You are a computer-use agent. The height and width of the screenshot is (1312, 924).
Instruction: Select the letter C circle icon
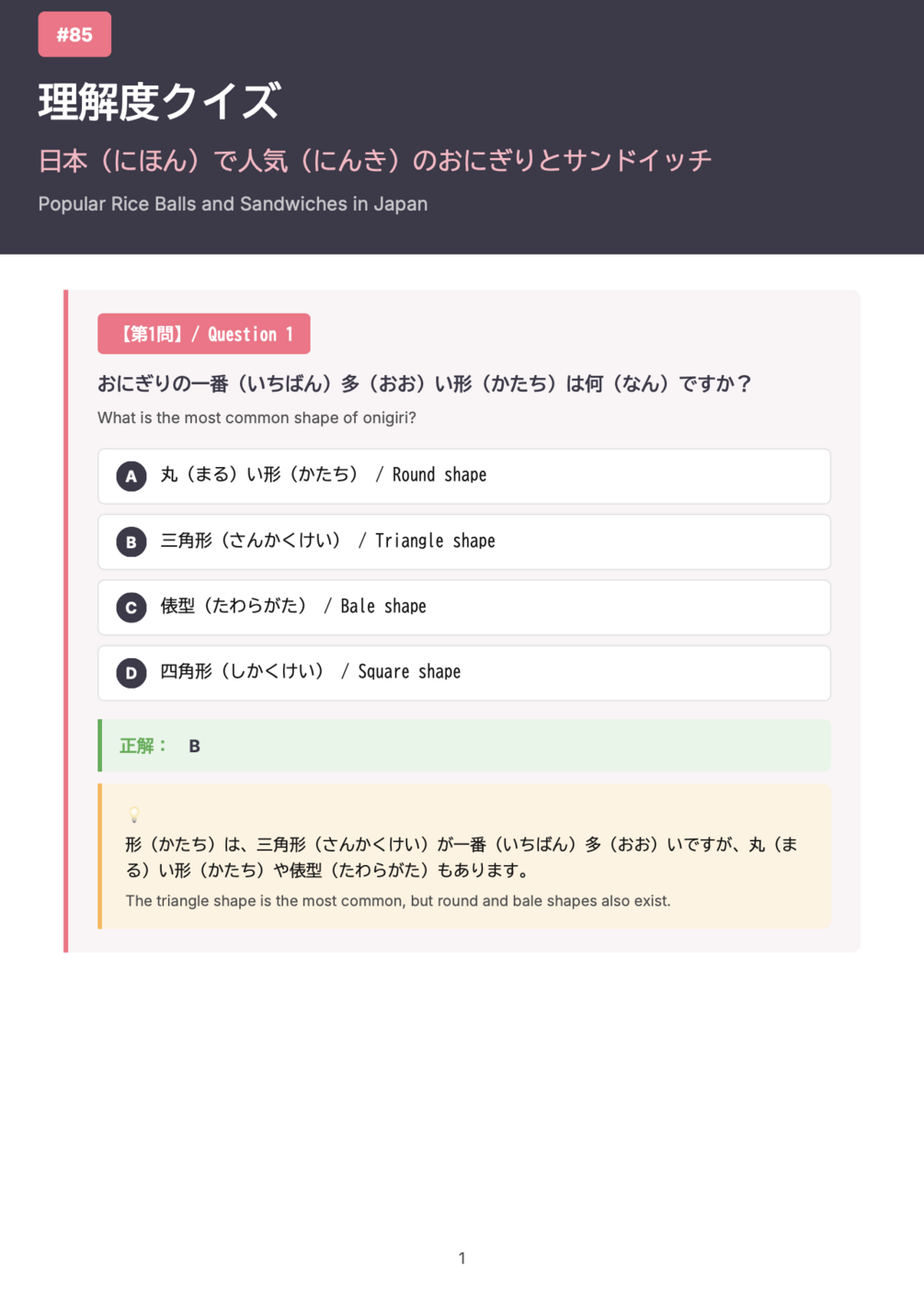[x=131, y=608]
